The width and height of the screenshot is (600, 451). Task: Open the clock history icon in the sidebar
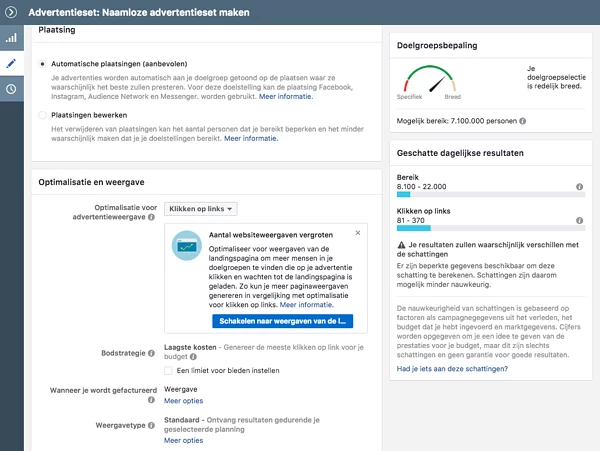pos(11,89)
